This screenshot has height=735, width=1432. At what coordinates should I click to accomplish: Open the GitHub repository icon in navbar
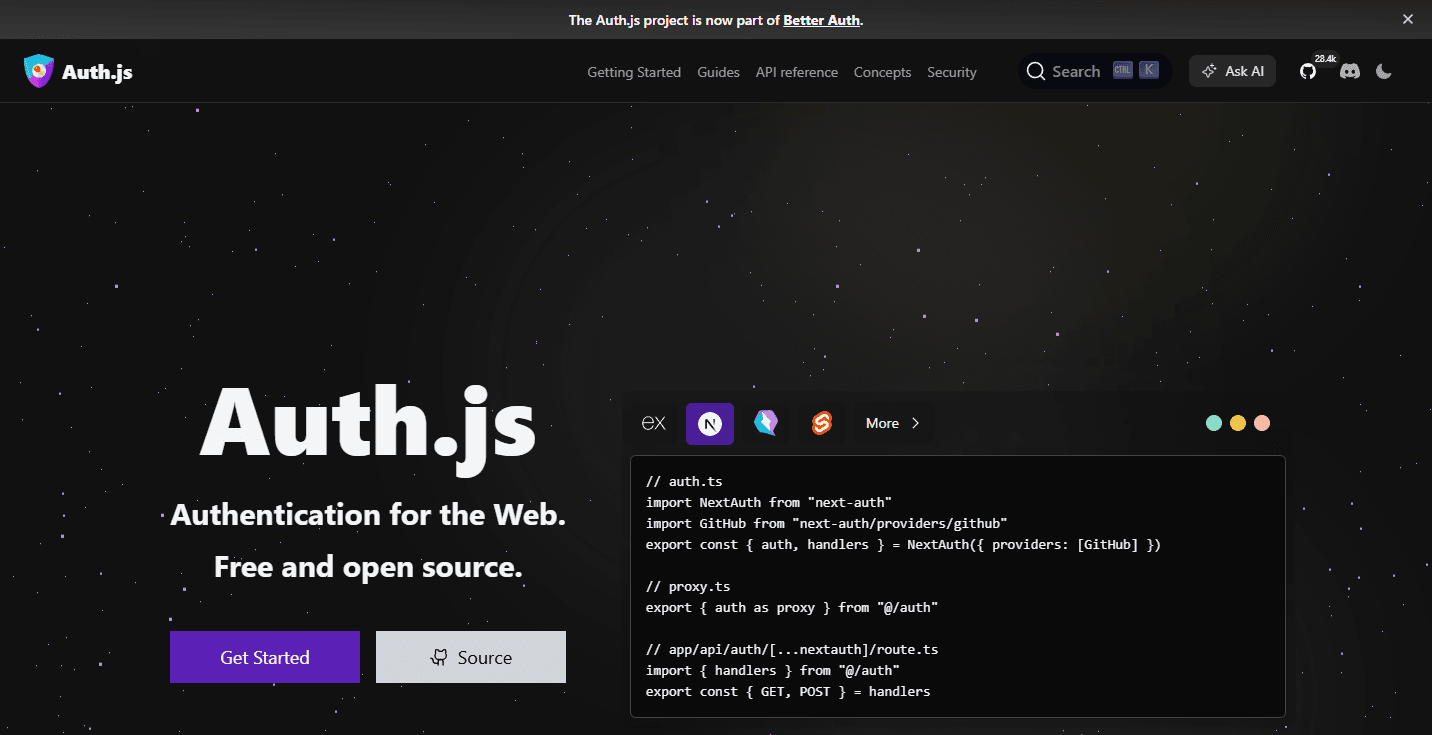coord(1308,71)
